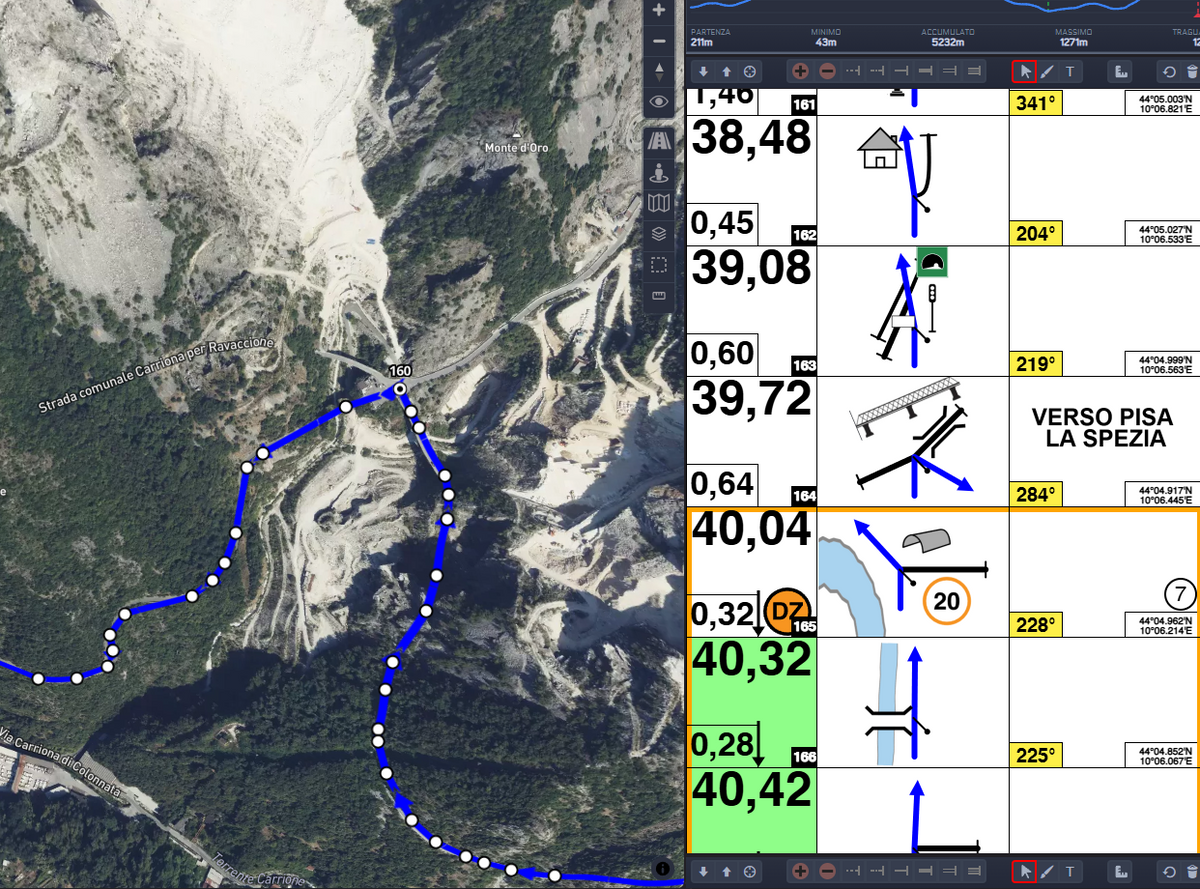Viewport: 1200px width, 889px height.
Task: Add waypoint with plus in bottom toolbar
Action: [800, 871]
